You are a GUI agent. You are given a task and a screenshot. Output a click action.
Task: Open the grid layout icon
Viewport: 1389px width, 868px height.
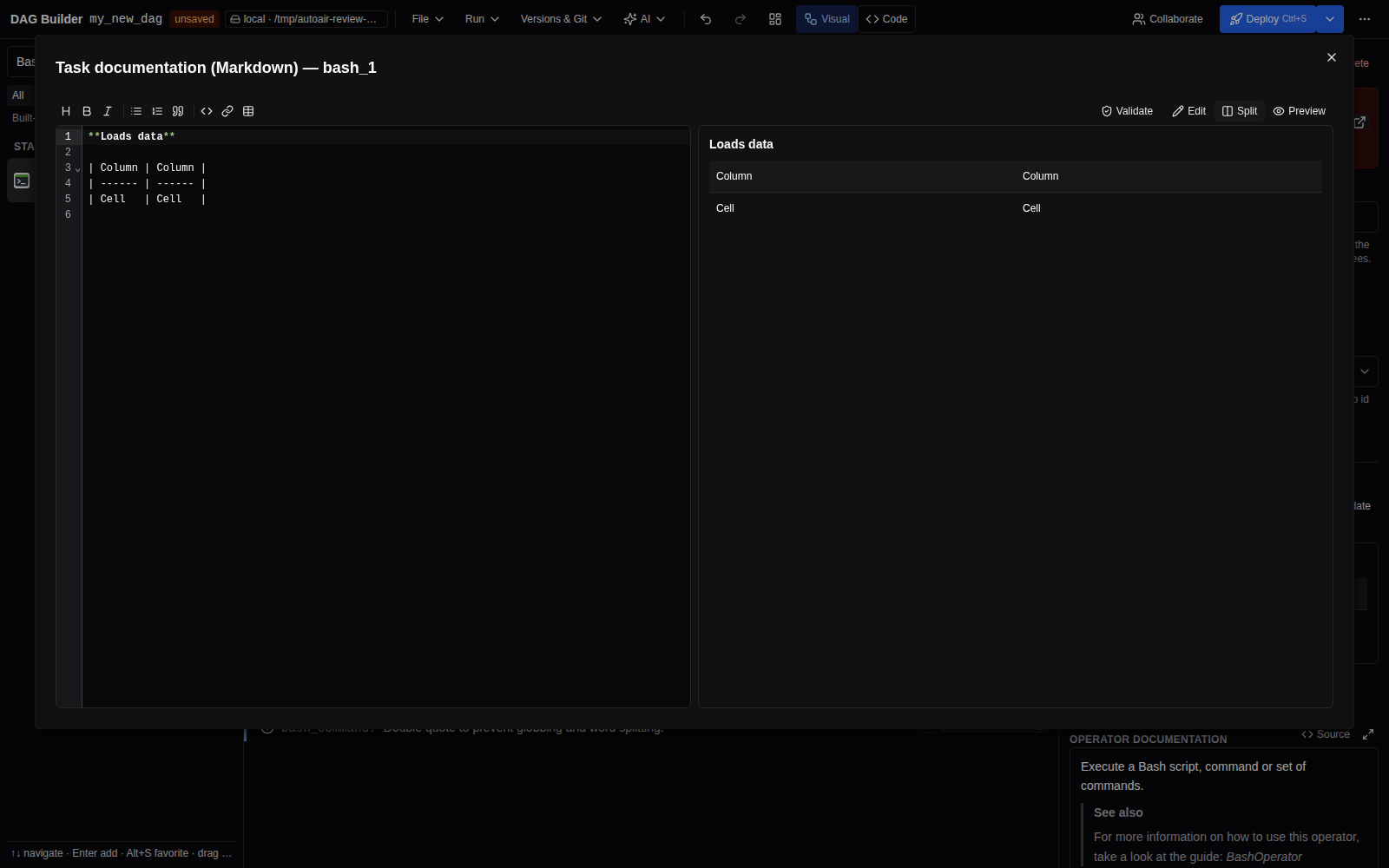(775, 19)
